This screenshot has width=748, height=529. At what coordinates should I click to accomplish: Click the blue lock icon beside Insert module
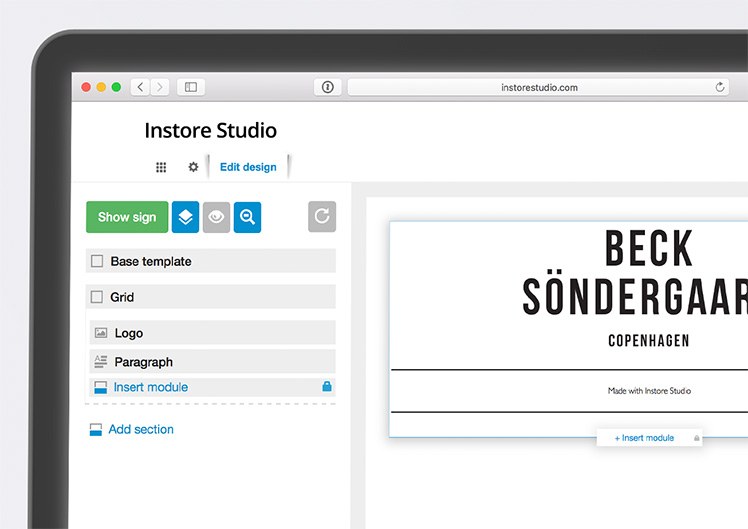click(327, 386)
